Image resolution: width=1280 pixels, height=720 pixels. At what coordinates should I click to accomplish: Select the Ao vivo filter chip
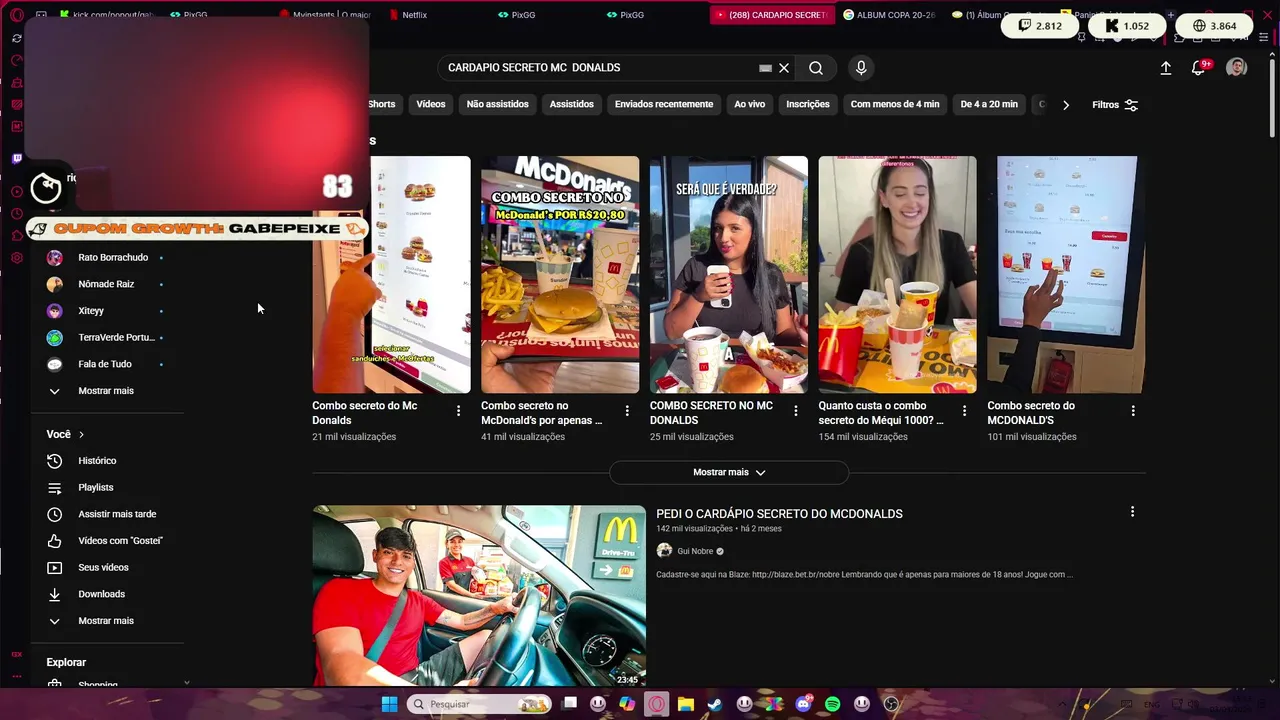coord(750,104)
